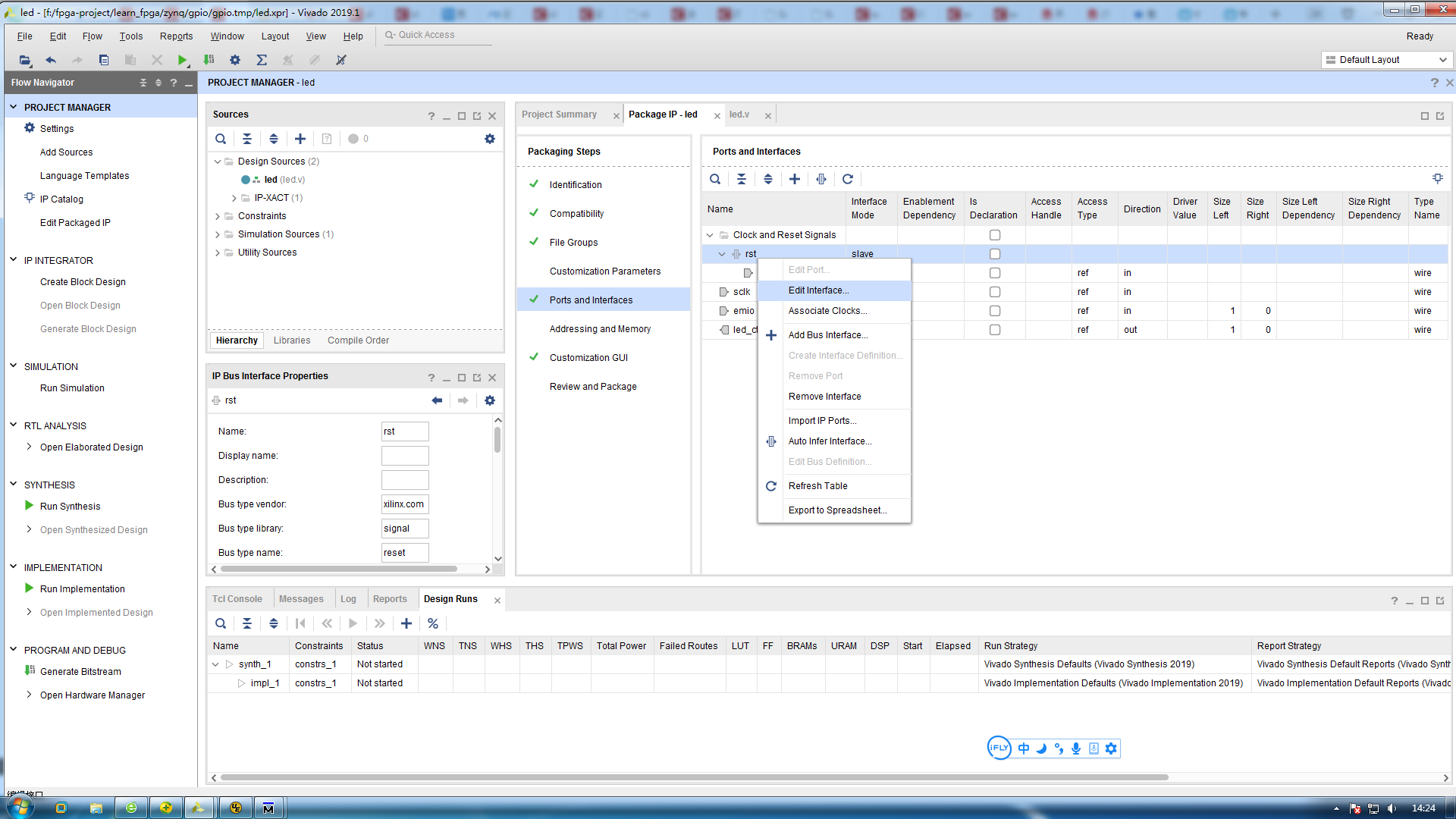Image resolution: width=1456 pixels, height=819 pixels.
Task: Add sources with plus icon in Sources panel
Action: click(x=300, y=139)
